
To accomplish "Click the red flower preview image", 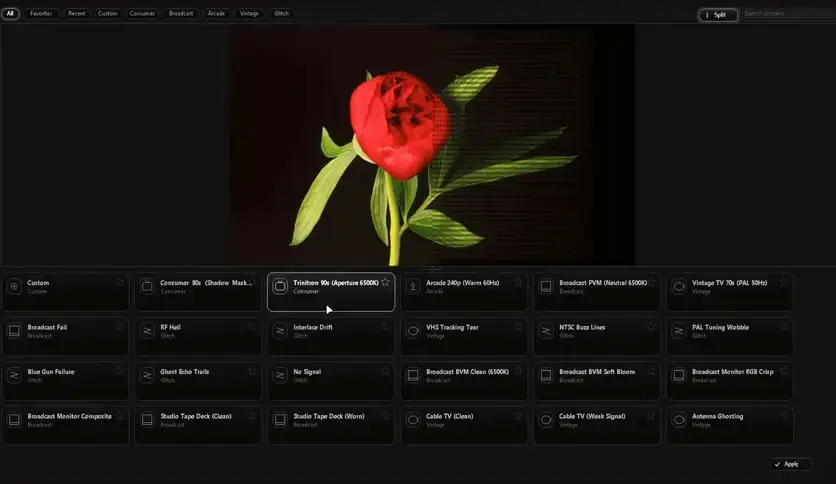I will click(x=432, y=145).
